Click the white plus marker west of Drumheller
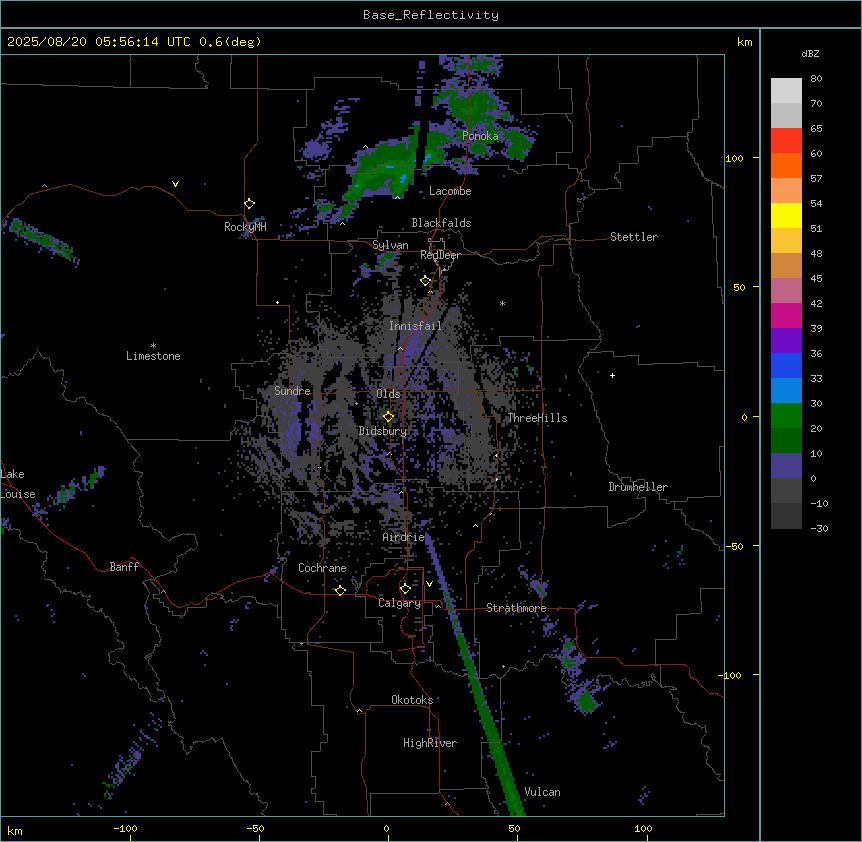The width and height of the screenshot is (862, 842). [612, 375]
